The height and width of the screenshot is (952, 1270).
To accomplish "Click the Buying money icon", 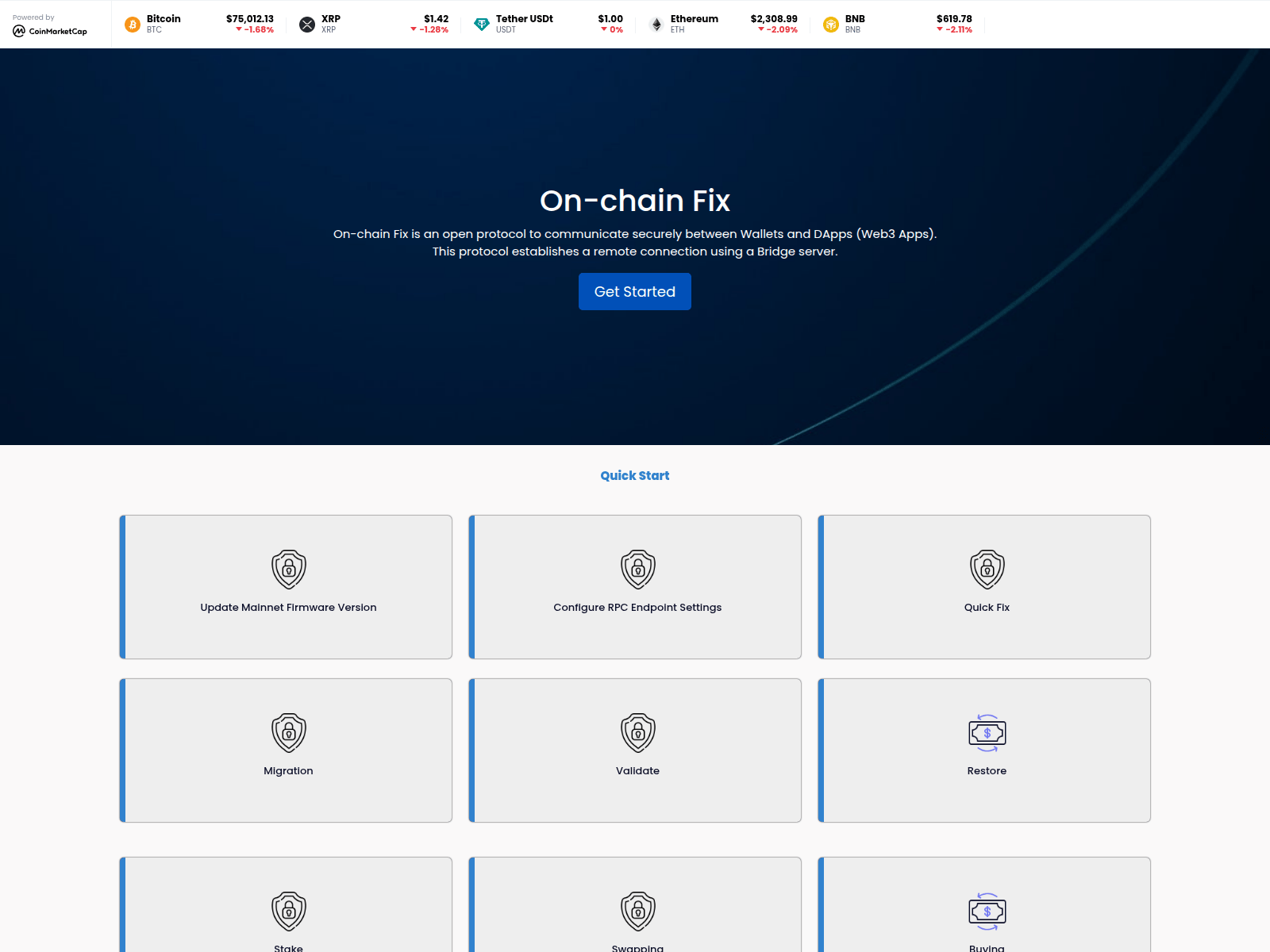I will point(987,912).
